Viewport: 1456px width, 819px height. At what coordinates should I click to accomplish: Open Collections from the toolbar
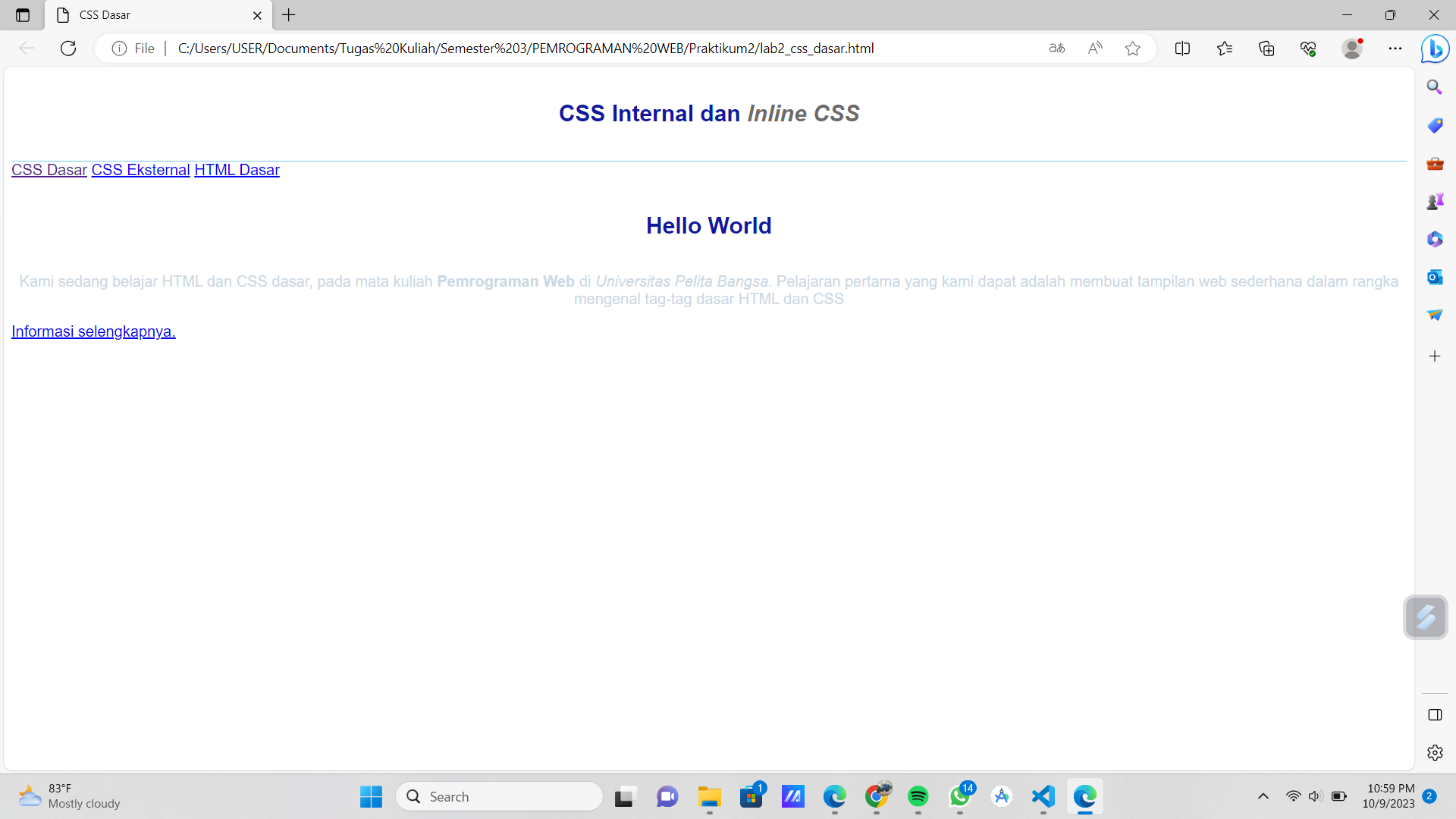pyautogui.click(x=1266, y=48)
